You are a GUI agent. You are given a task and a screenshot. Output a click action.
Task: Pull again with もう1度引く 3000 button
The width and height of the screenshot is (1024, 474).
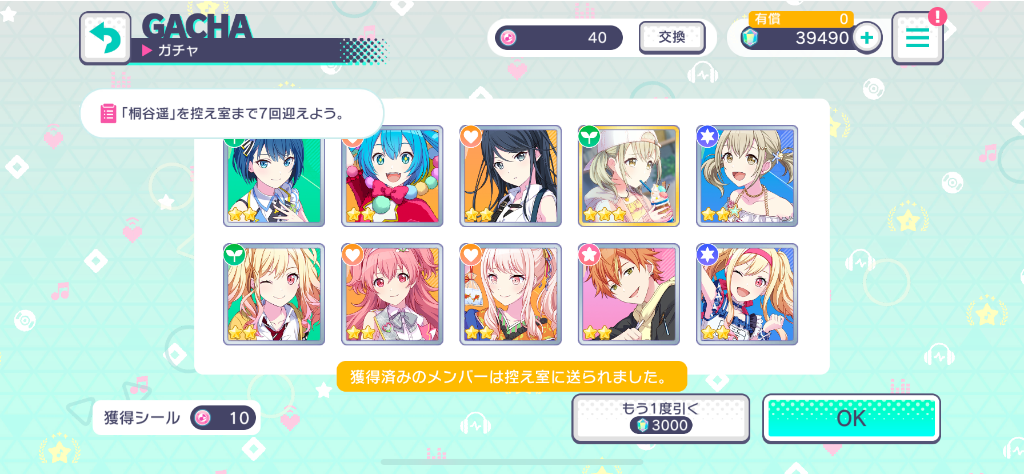point(661,419)
